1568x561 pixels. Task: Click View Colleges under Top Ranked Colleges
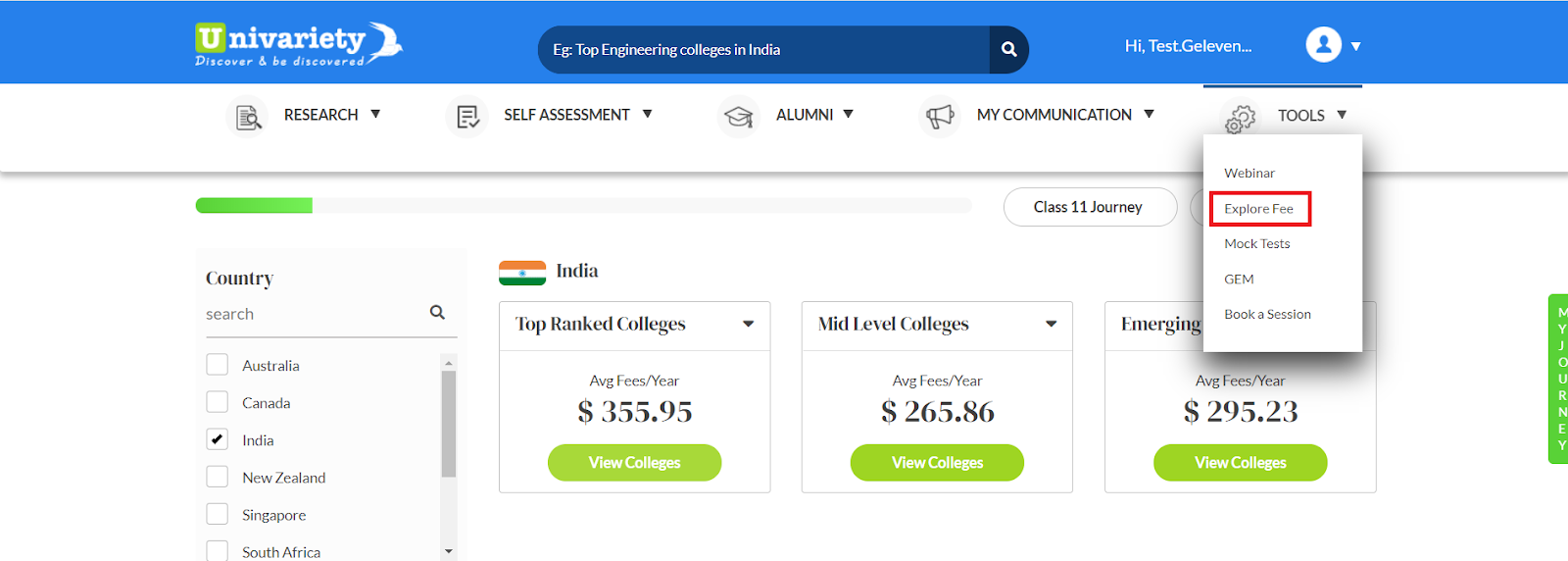pos(634,462)
